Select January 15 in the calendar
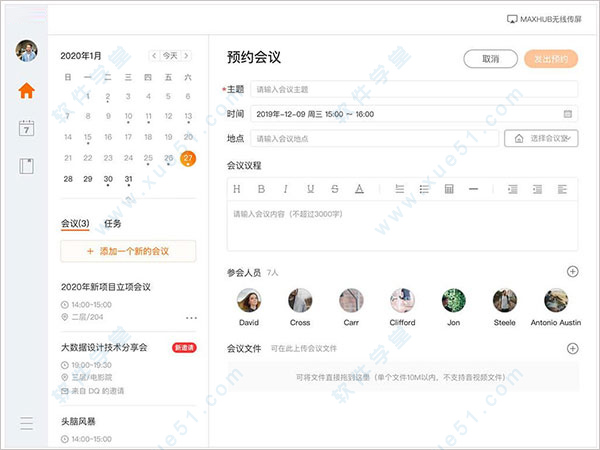Image resolution: width=600 pixels, height=450 pixels. pos(88,137)
